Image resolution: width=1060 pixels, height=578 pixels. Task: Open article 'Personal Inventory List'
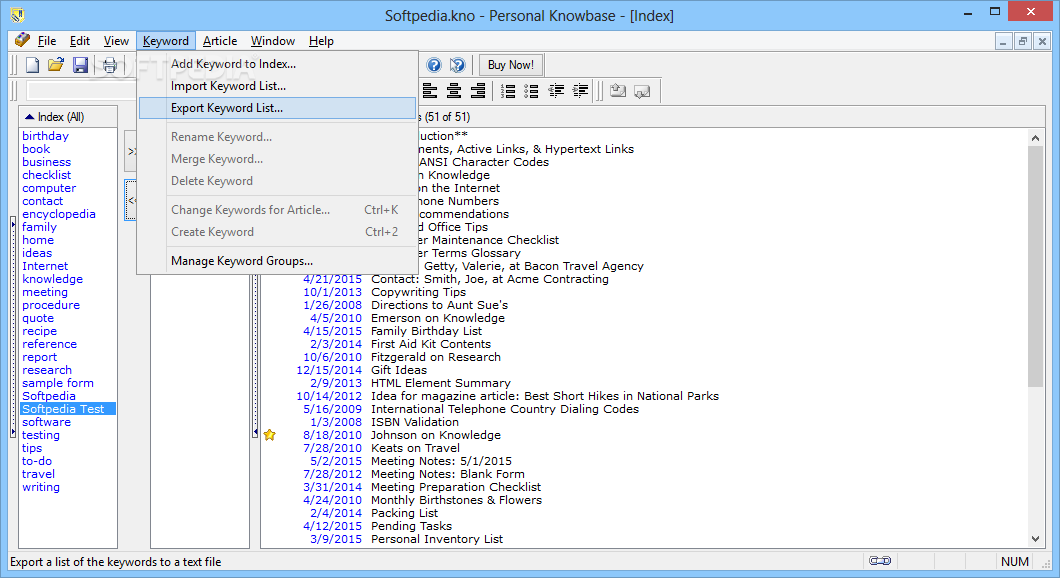(437, 539)
